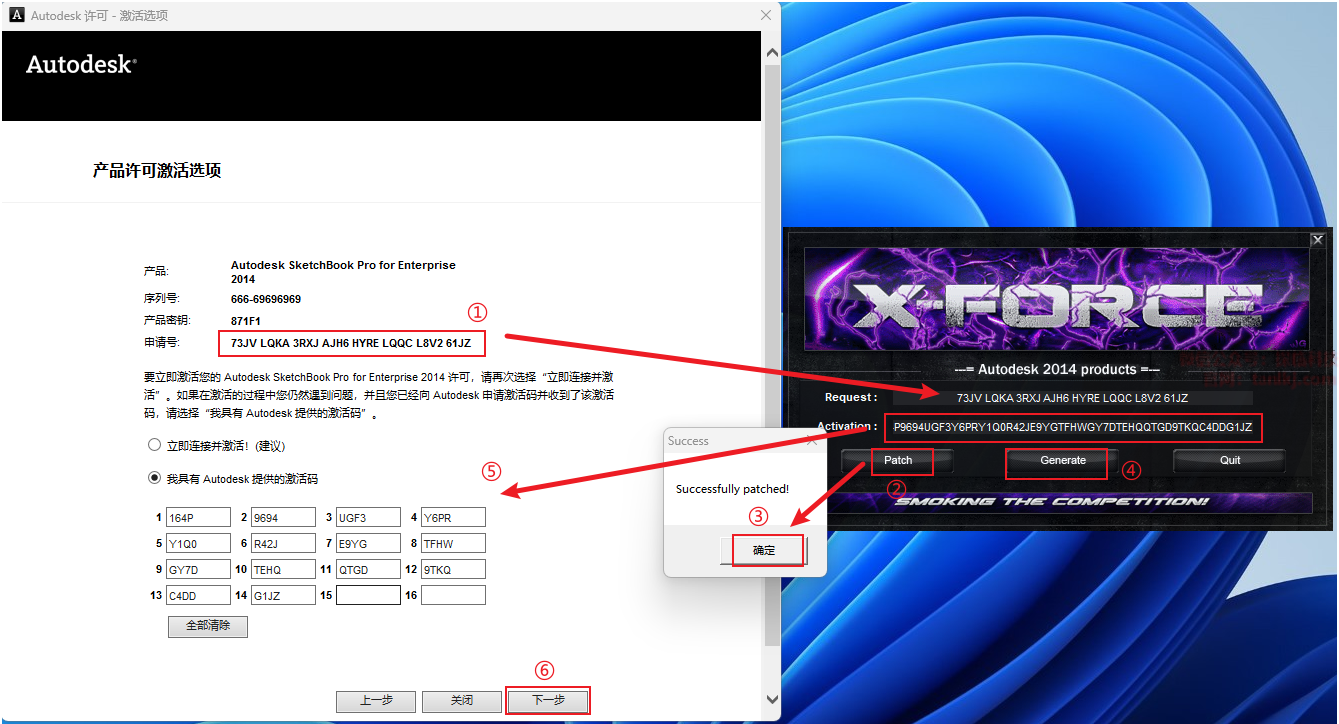Click activation code field 9 containing GY7D
1339x724 pixels.
point(198,569)
